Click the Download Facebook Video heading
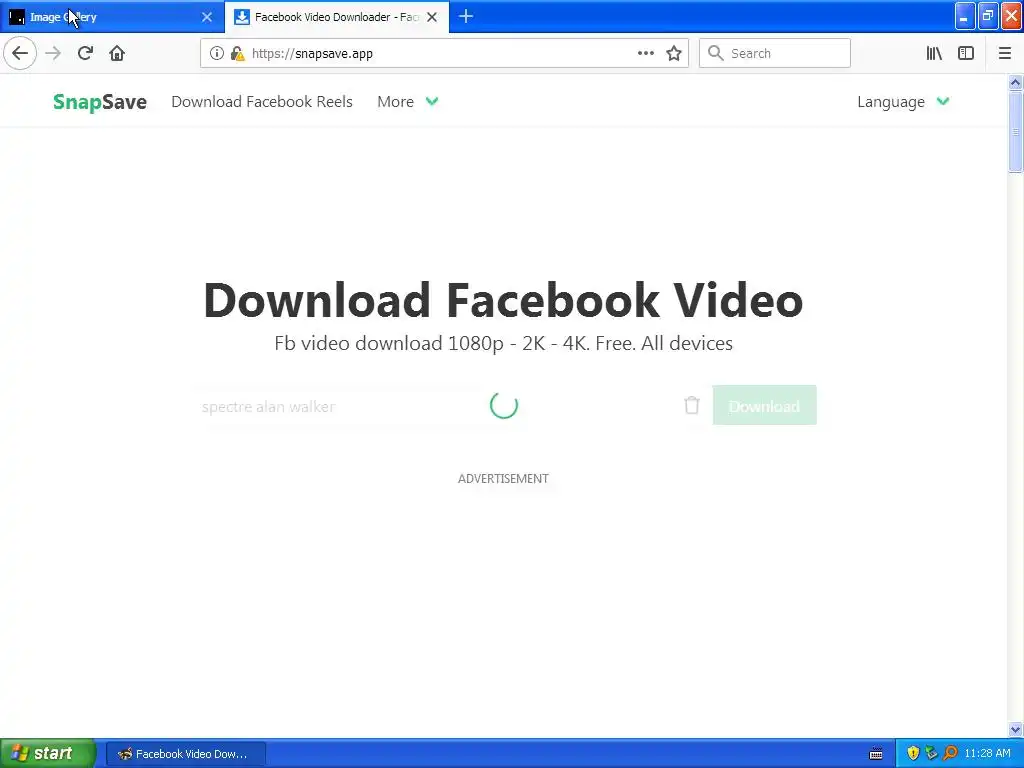Screen dimensions: 1024x768 [503, 300]
